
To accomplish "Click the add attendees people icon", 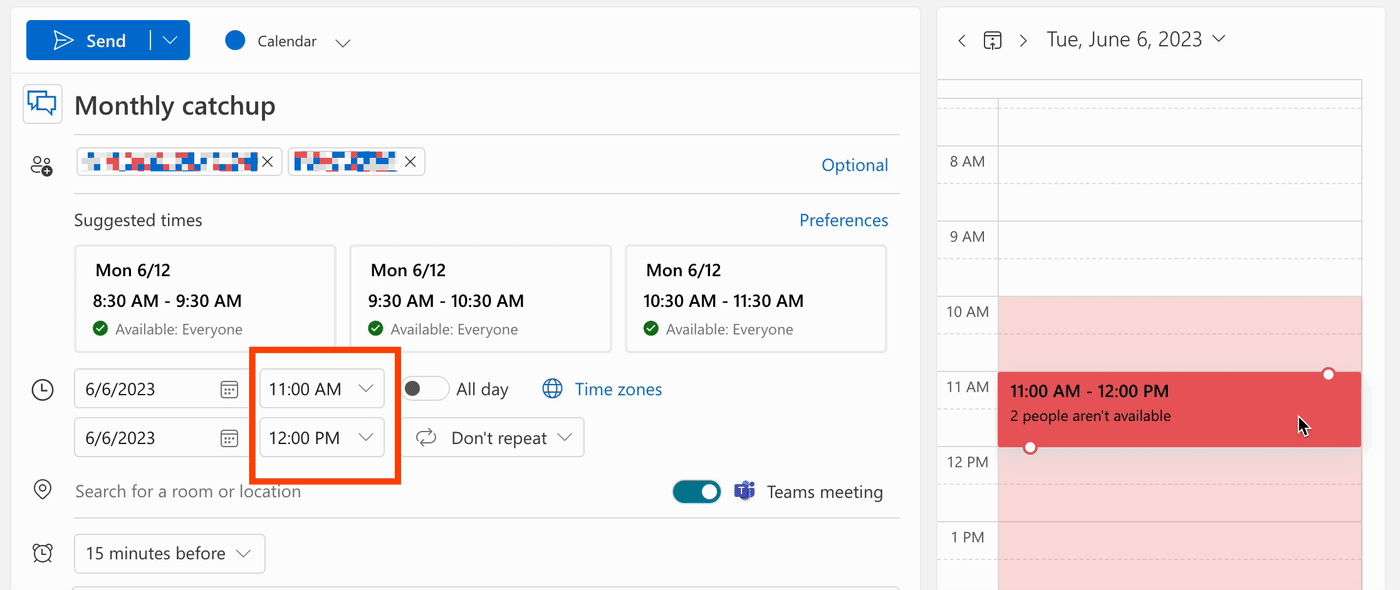I will pos(41,166).
